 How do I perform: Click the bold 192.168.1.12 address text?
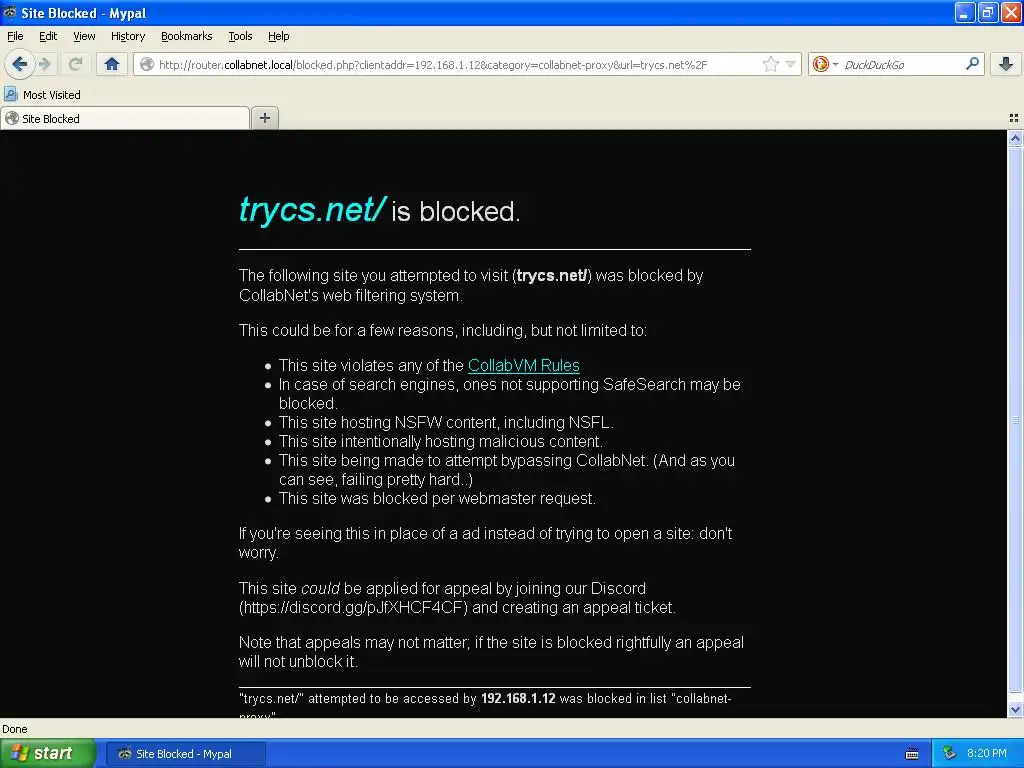[x=518, y=698]
